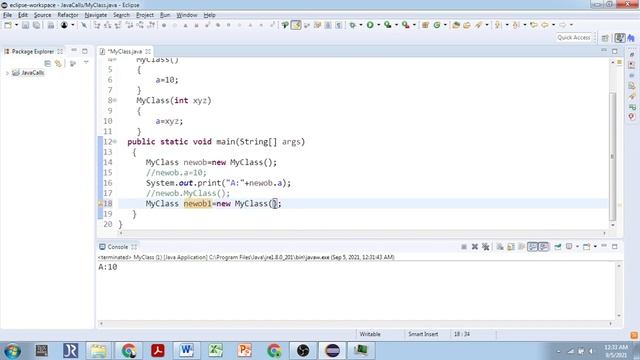640x360 pixels.
Task: Click the Open Task folder icon
Action: pos(467,25)
